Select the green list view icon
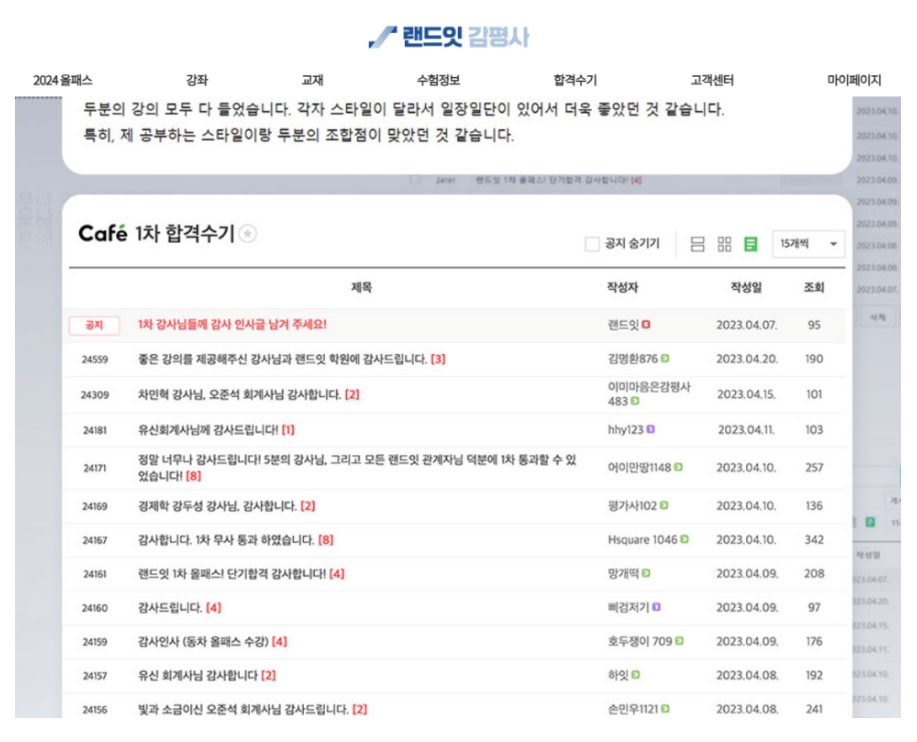Screen dimensions: 917x742 tap(751, 244)
